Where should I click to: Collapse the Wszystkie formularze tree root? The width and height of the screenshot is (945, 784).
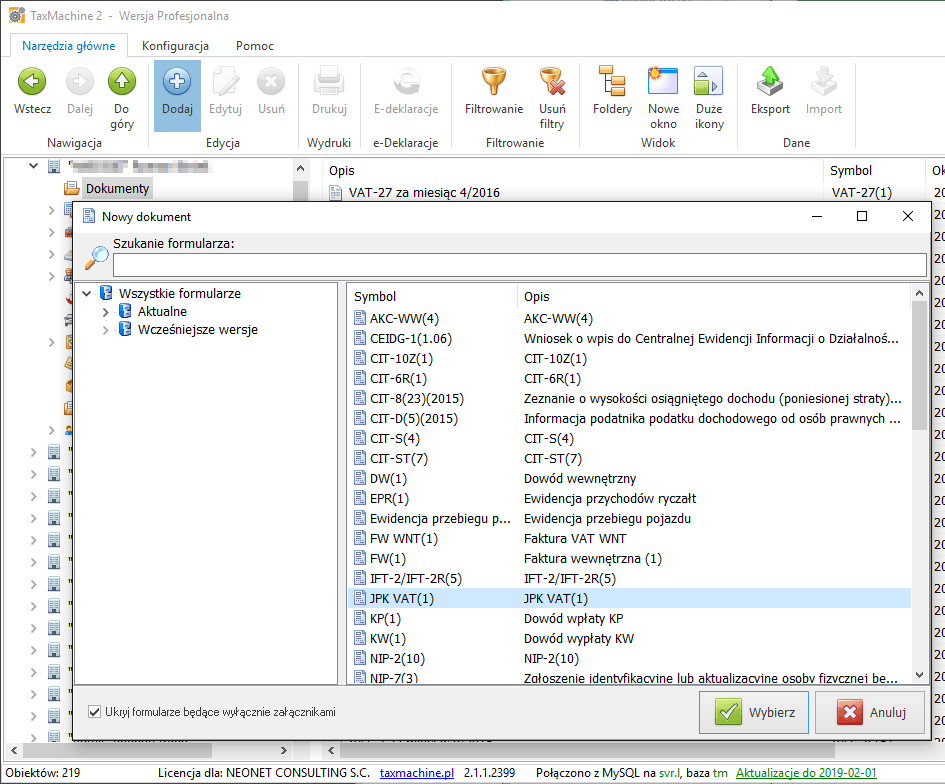pos(88,294)
